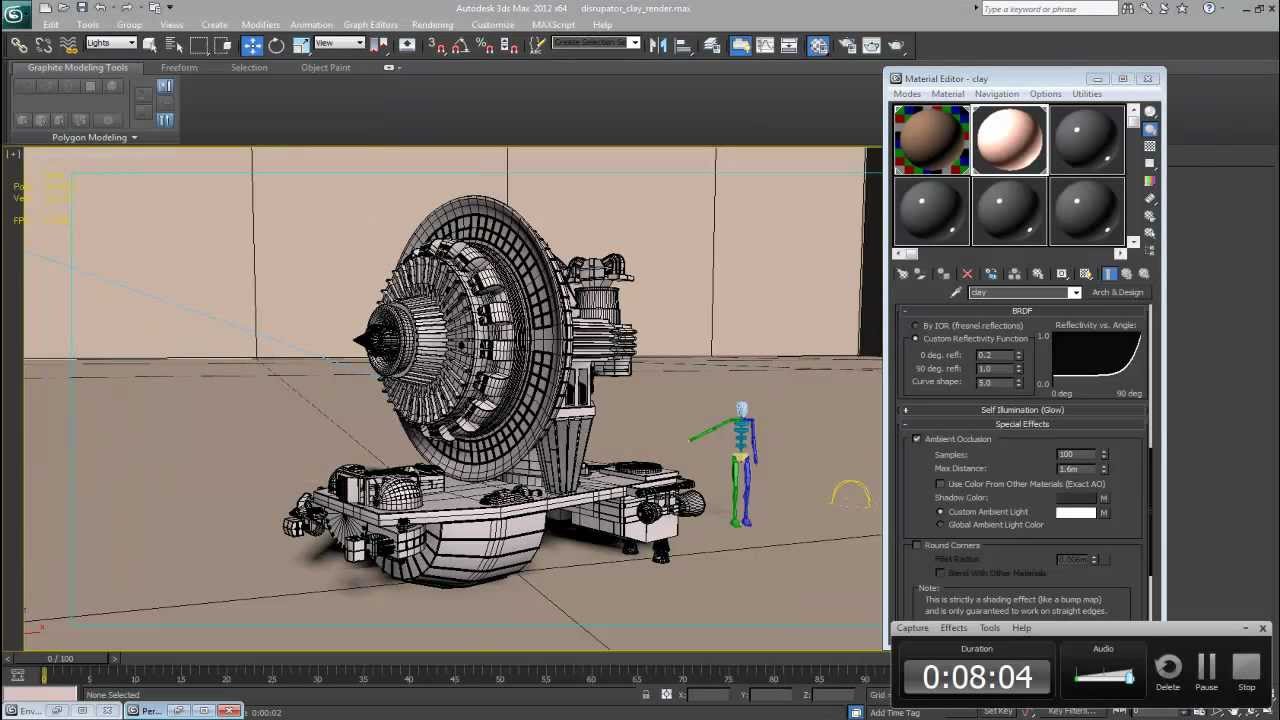
Task: Open the recorder's Effects menu
Action: [x=953, y=628]
